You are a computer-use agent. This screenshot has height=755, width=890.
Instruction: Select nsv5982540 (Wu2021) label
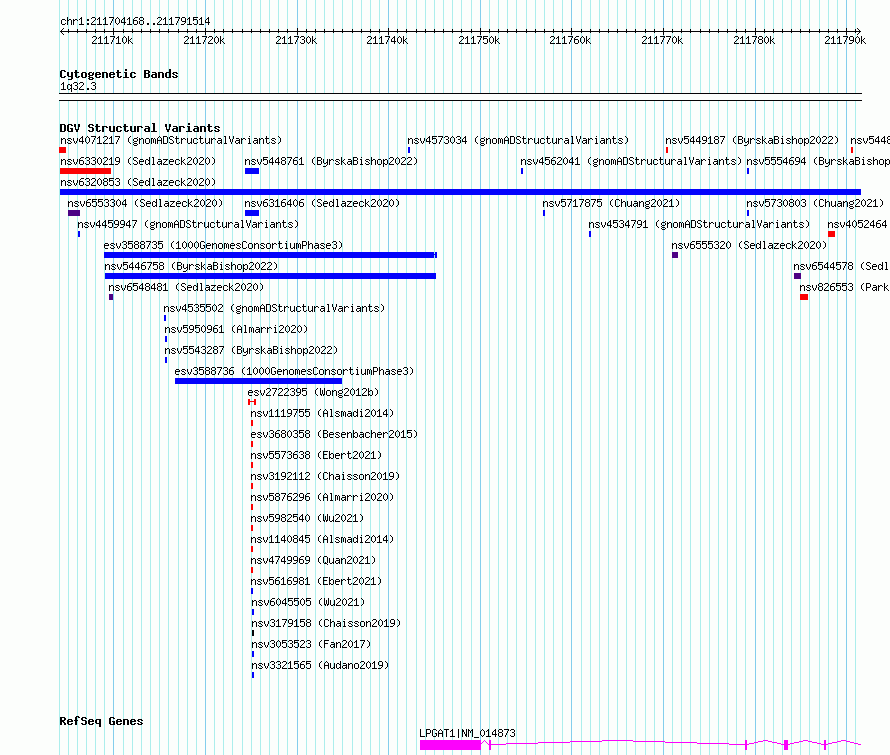click(307, 518)
